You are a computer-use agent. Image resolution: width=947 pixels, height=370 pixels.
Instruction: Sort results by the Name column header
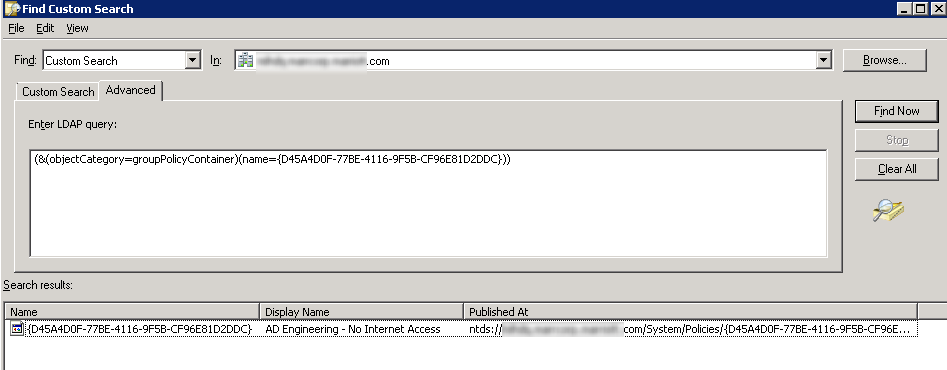[132, 311]
